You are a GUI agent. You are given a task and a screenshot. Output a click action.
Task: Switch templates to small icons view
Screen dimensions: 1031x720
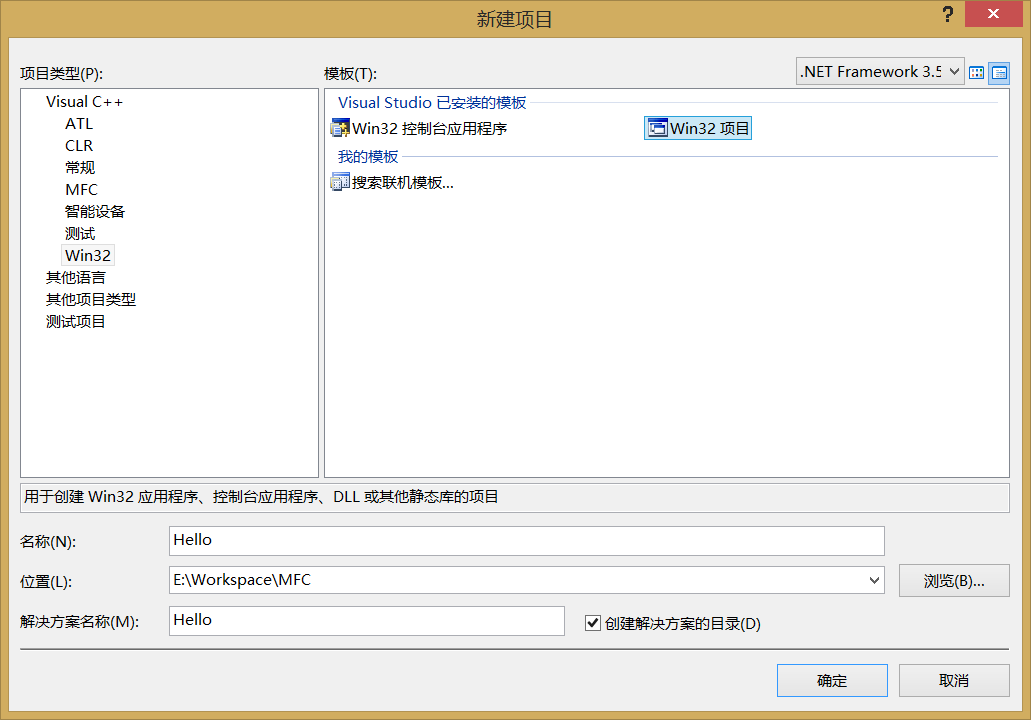pos(999,72)
